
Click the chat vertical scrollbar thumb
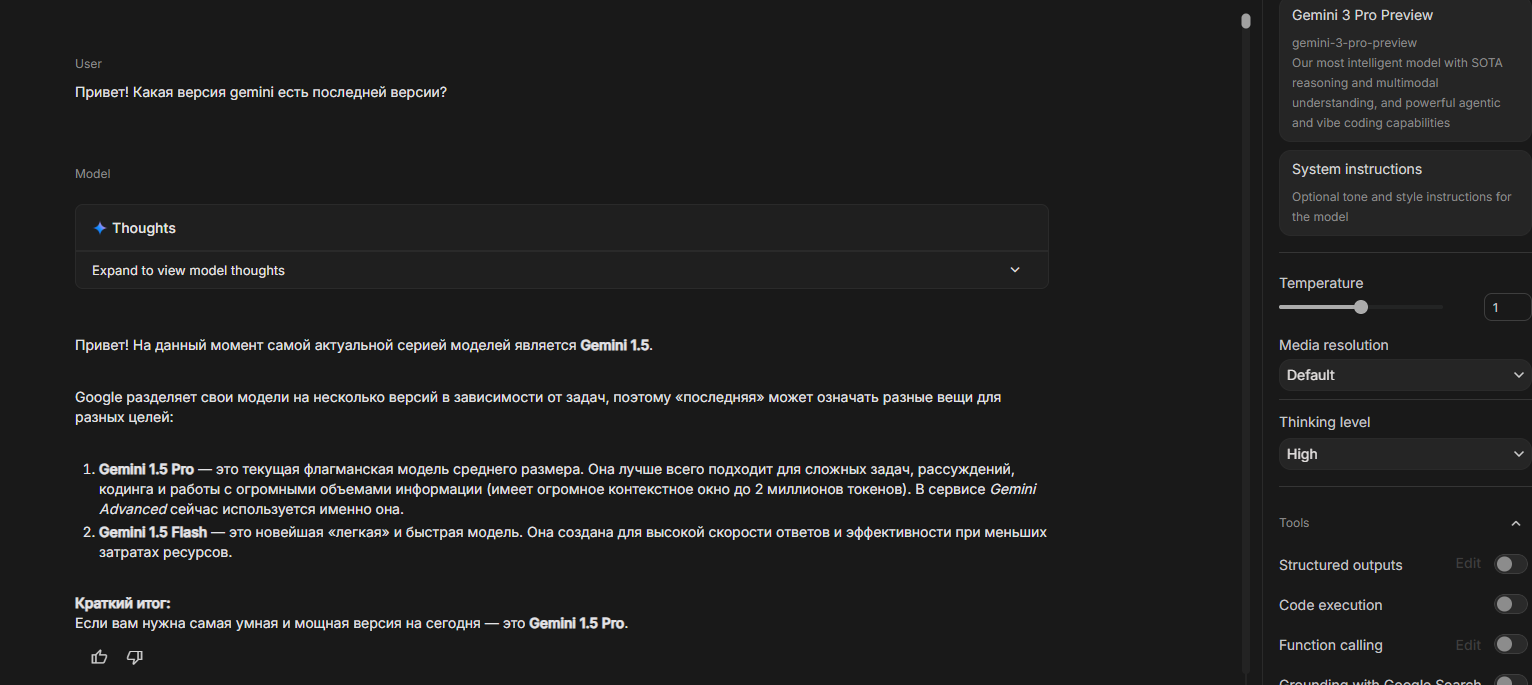click(1246, 21)
